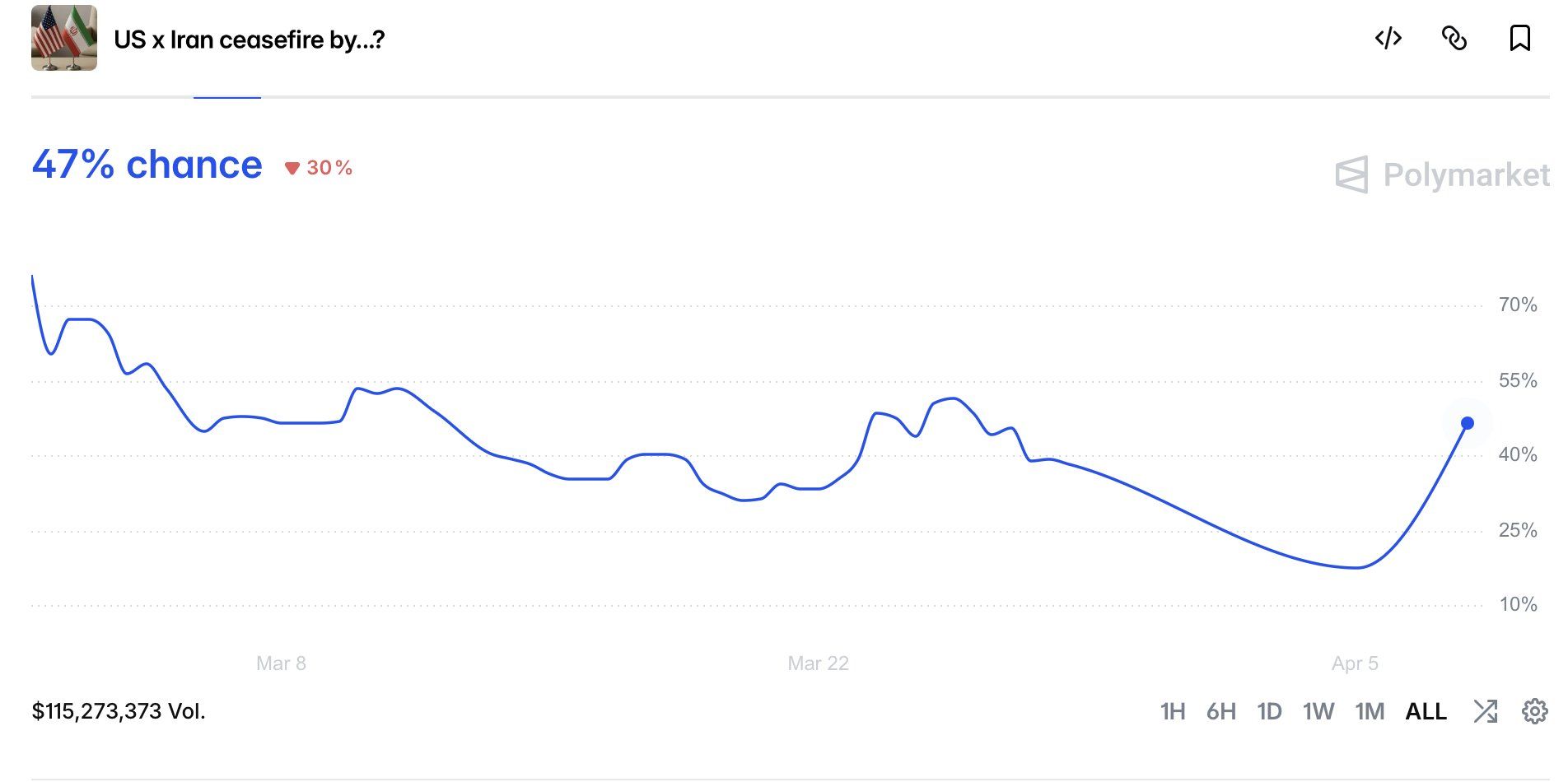Switch chart to 1D range
Image resolution: width=1568 pixels, height=782 pixels.
(x=1269, y=711)
